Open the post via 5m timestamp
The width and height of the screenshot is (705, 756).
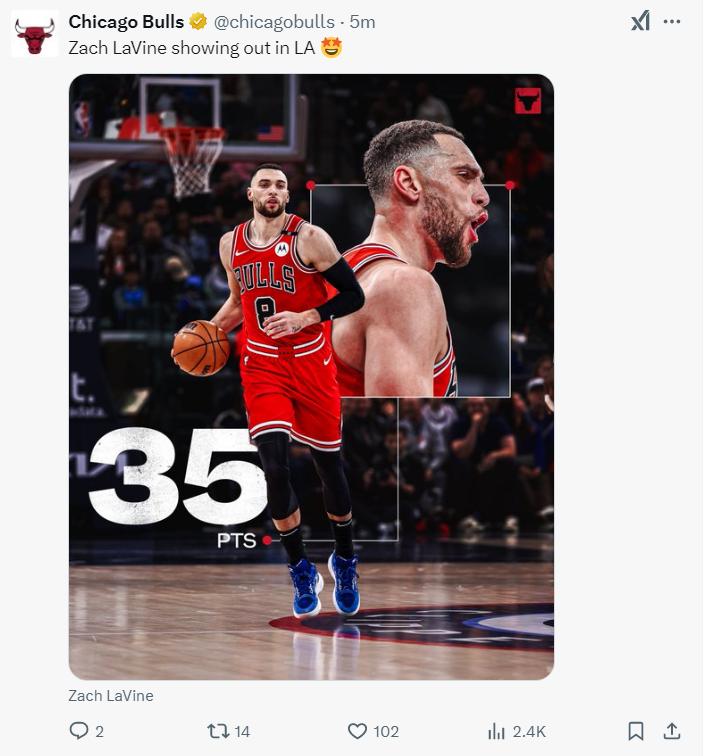click(362, 22)
